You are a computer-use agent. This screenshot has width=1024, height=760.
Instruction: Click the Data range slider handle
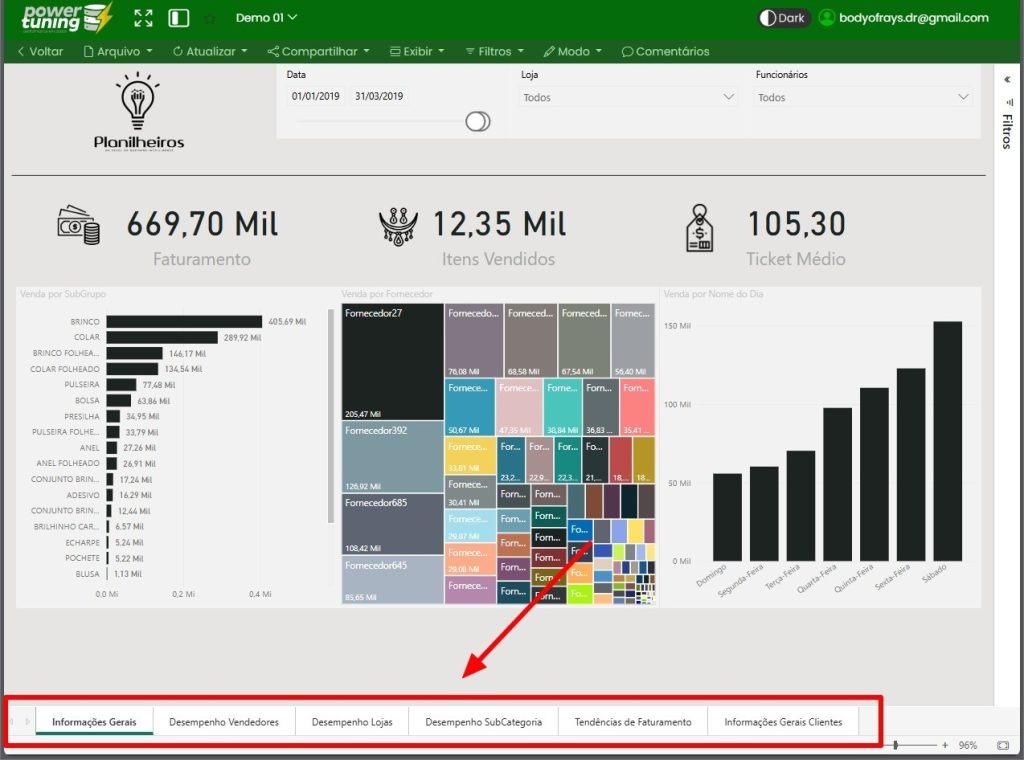[x=478, y=121]
